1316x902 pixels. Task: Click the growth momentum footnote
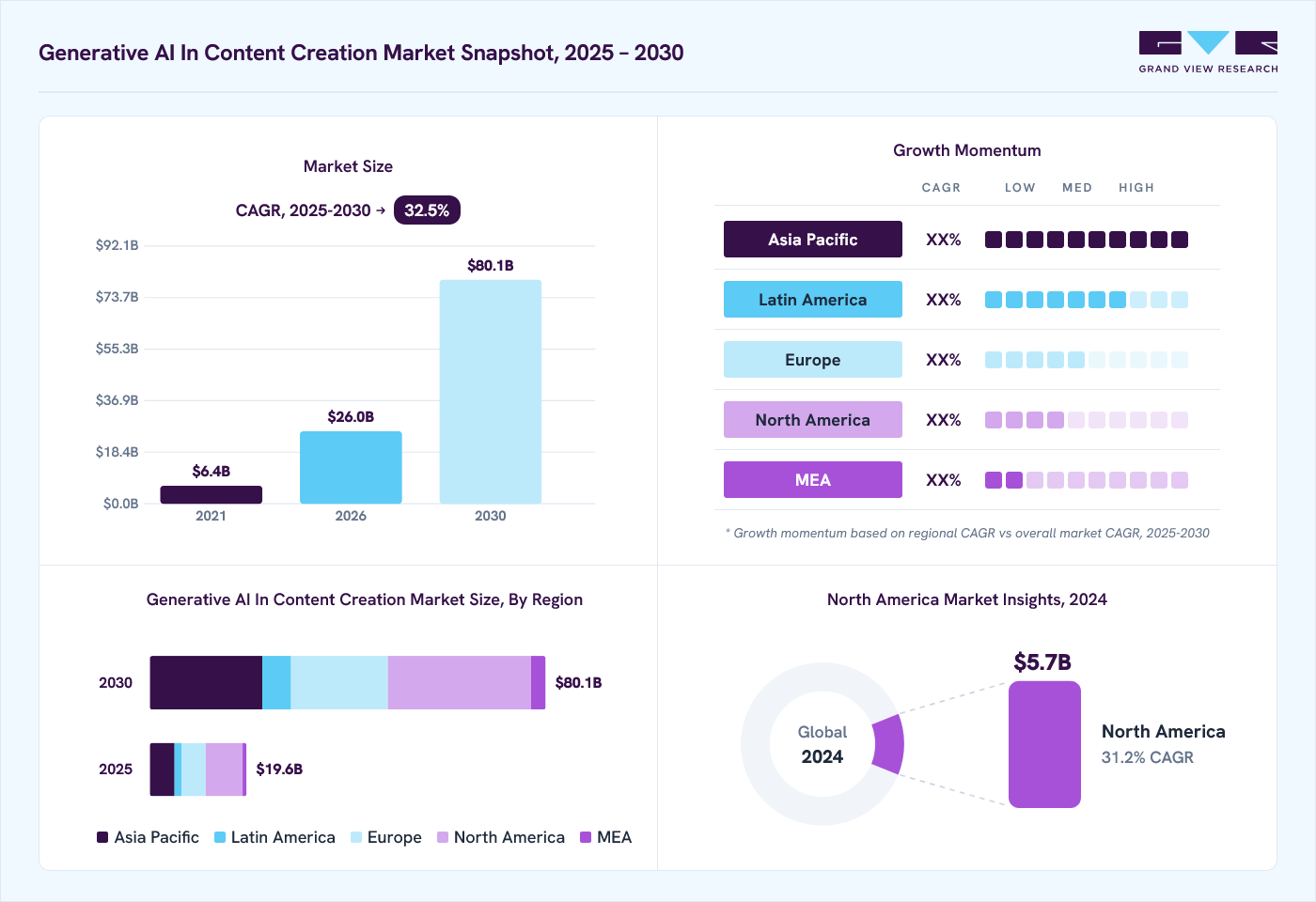(967, 533)
